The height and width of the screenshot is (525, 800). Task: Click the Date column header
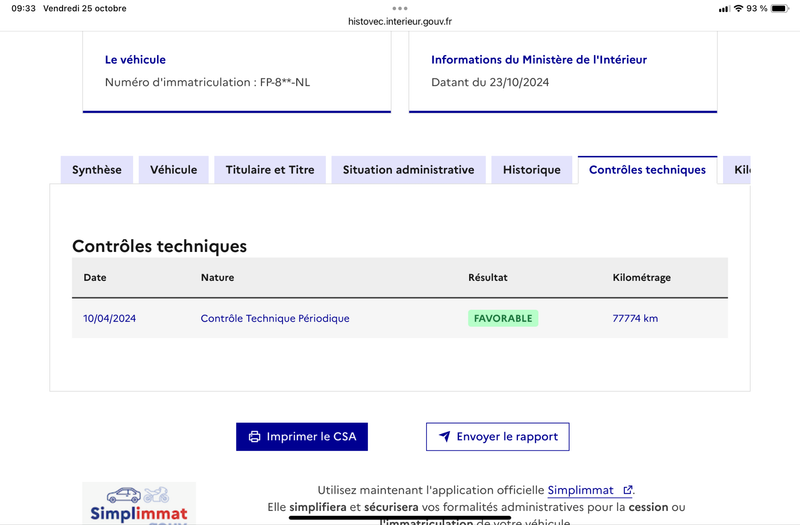(x=95, y=278)
